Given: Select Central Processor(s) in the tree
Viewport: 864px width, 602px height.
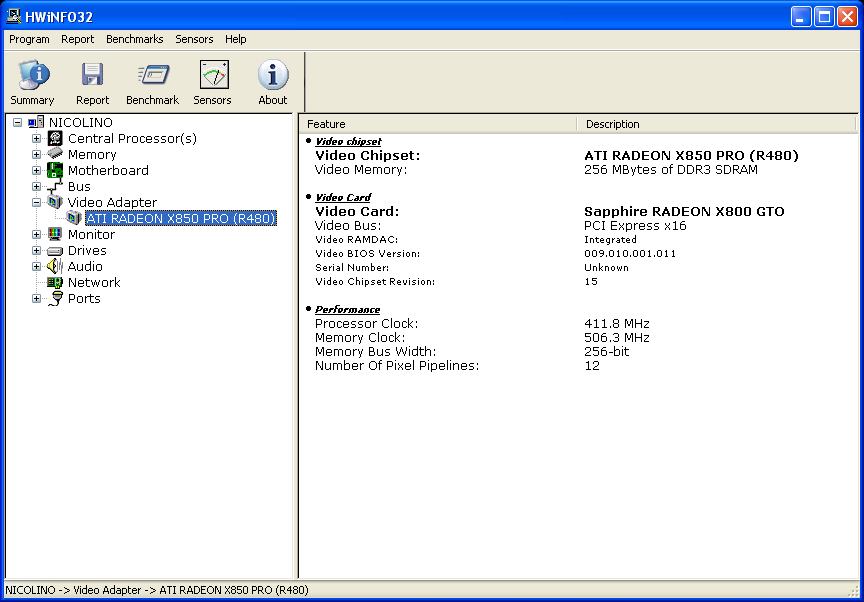Looking at the screenshot, I should tap(132, 138).
